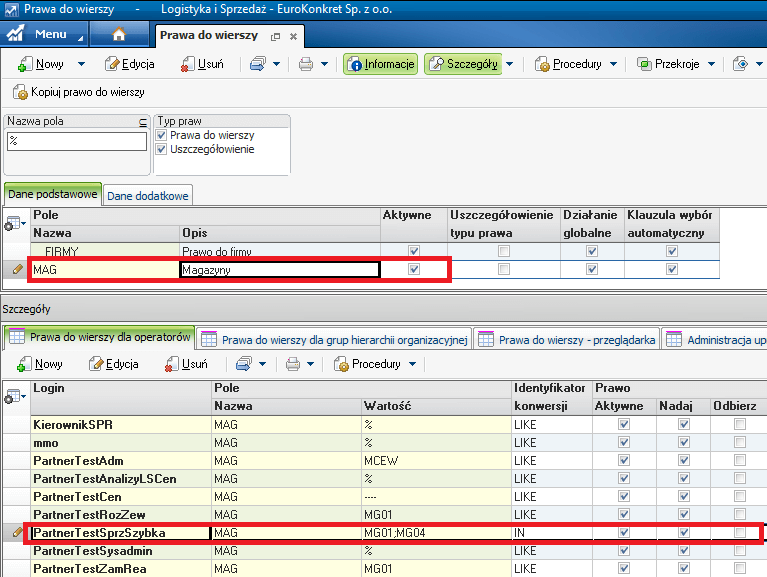
Task: Click the Procedury icon in Szczegóły toolbar
Action: tap(341, 364)
